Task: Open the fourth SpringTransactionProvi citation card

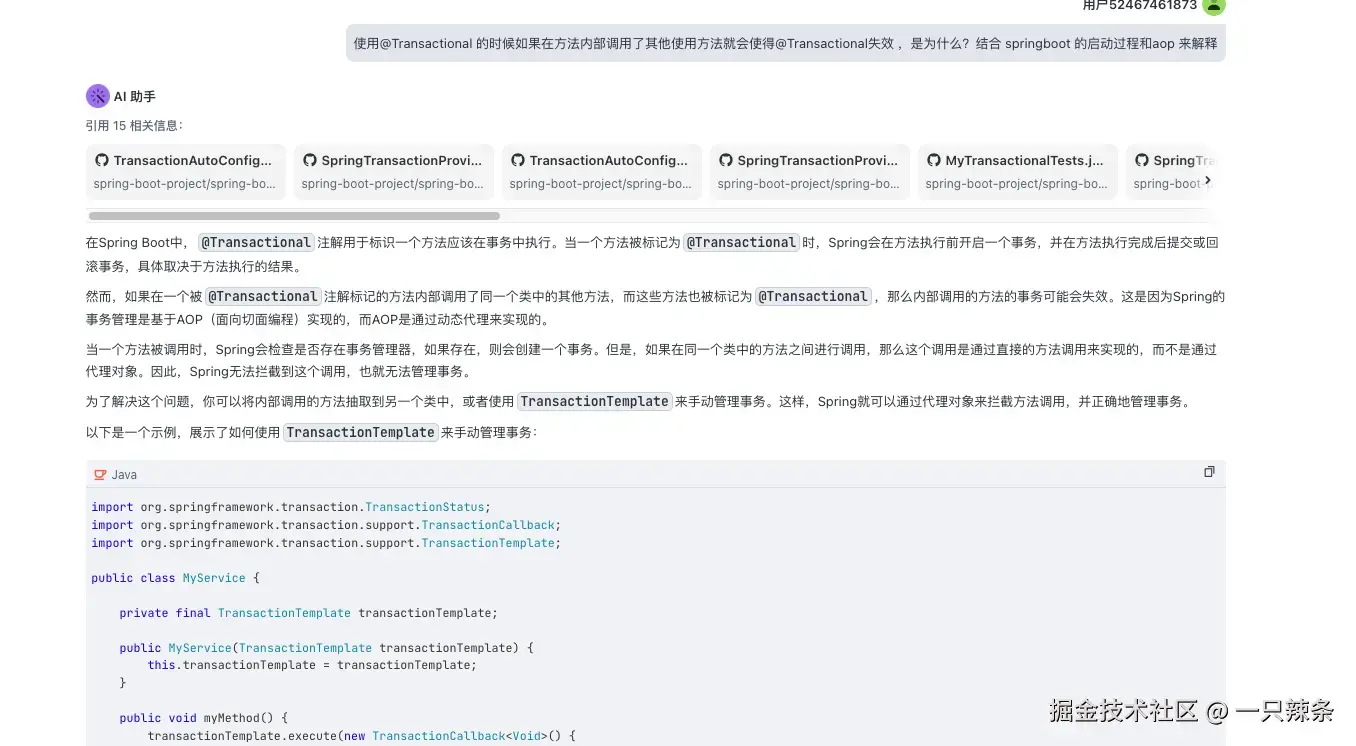Action: (809, 170)
